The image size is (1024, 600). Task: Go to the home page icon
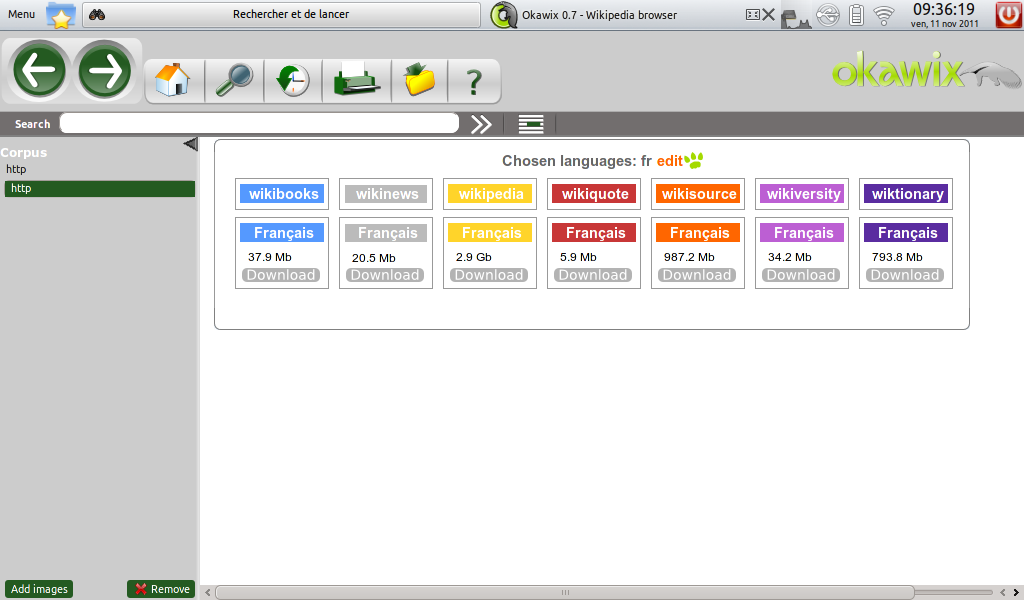(x=174, y=80)
